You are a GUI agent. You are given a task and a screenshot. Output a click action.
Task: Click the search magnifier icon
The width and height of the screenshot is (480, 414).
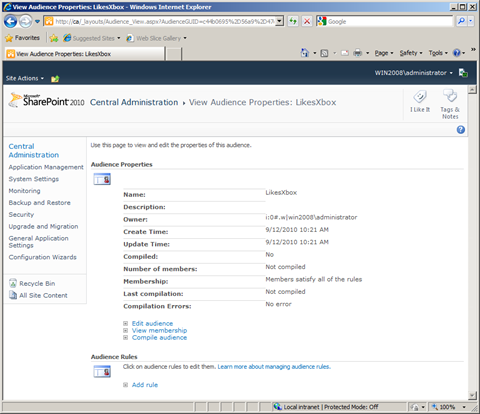(461, 22)
